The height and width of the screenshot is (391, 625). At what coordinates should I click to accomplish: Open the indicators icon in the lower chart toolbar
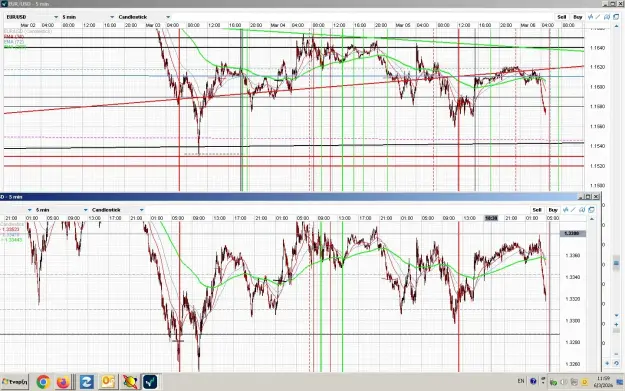click(566, 210)
